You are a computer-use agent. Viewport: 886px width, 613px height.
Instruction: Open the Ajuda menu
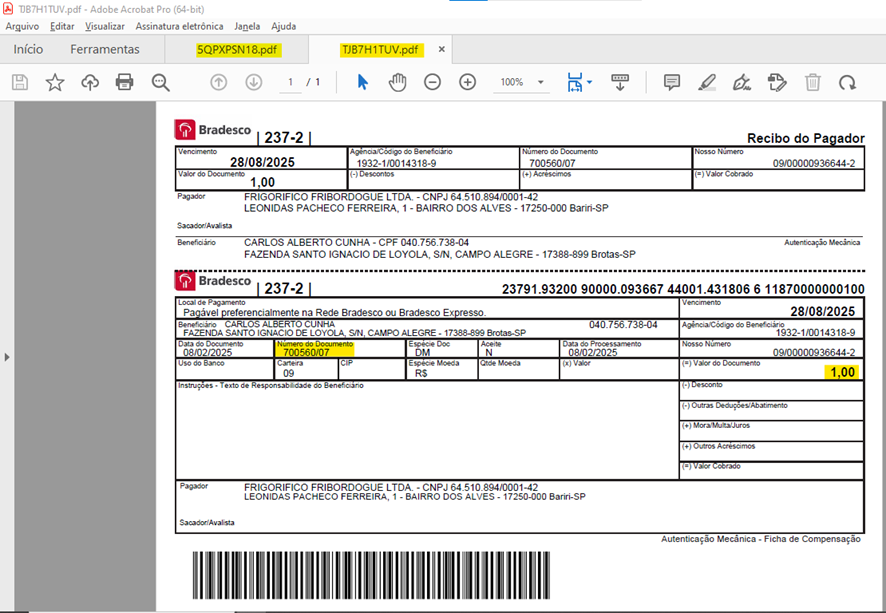284,26
